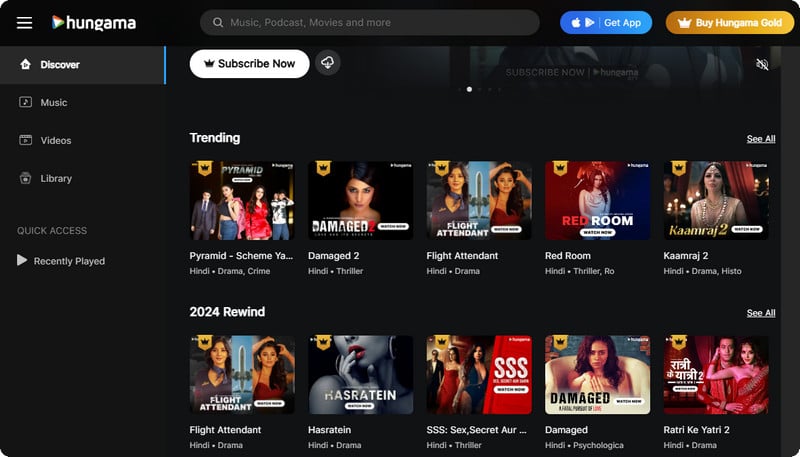This screenshot has height=457, width=800.
Task: Select the second banner carousel dot
Action: pos(469,89)
